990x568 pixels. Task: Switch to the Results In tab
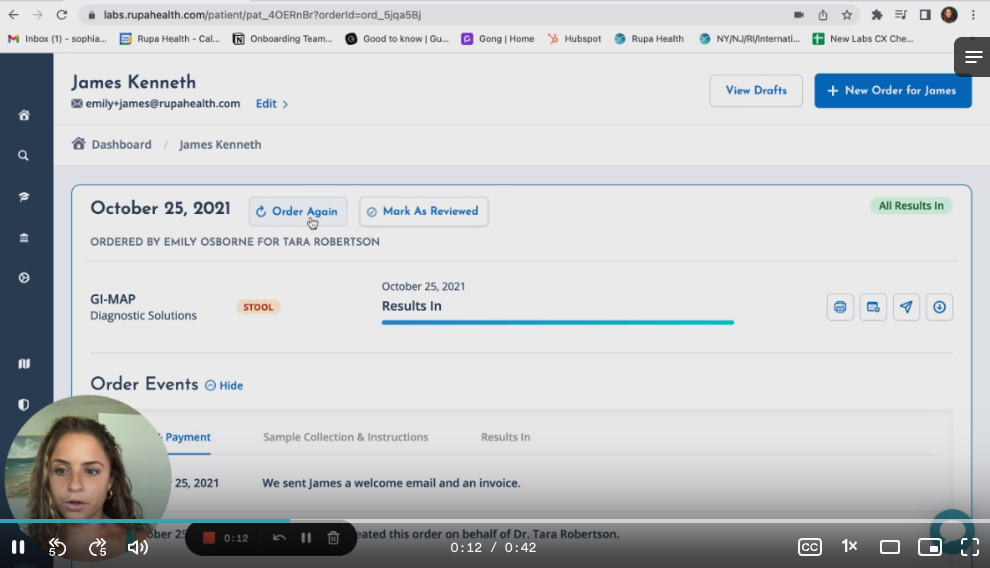point(505,437)
